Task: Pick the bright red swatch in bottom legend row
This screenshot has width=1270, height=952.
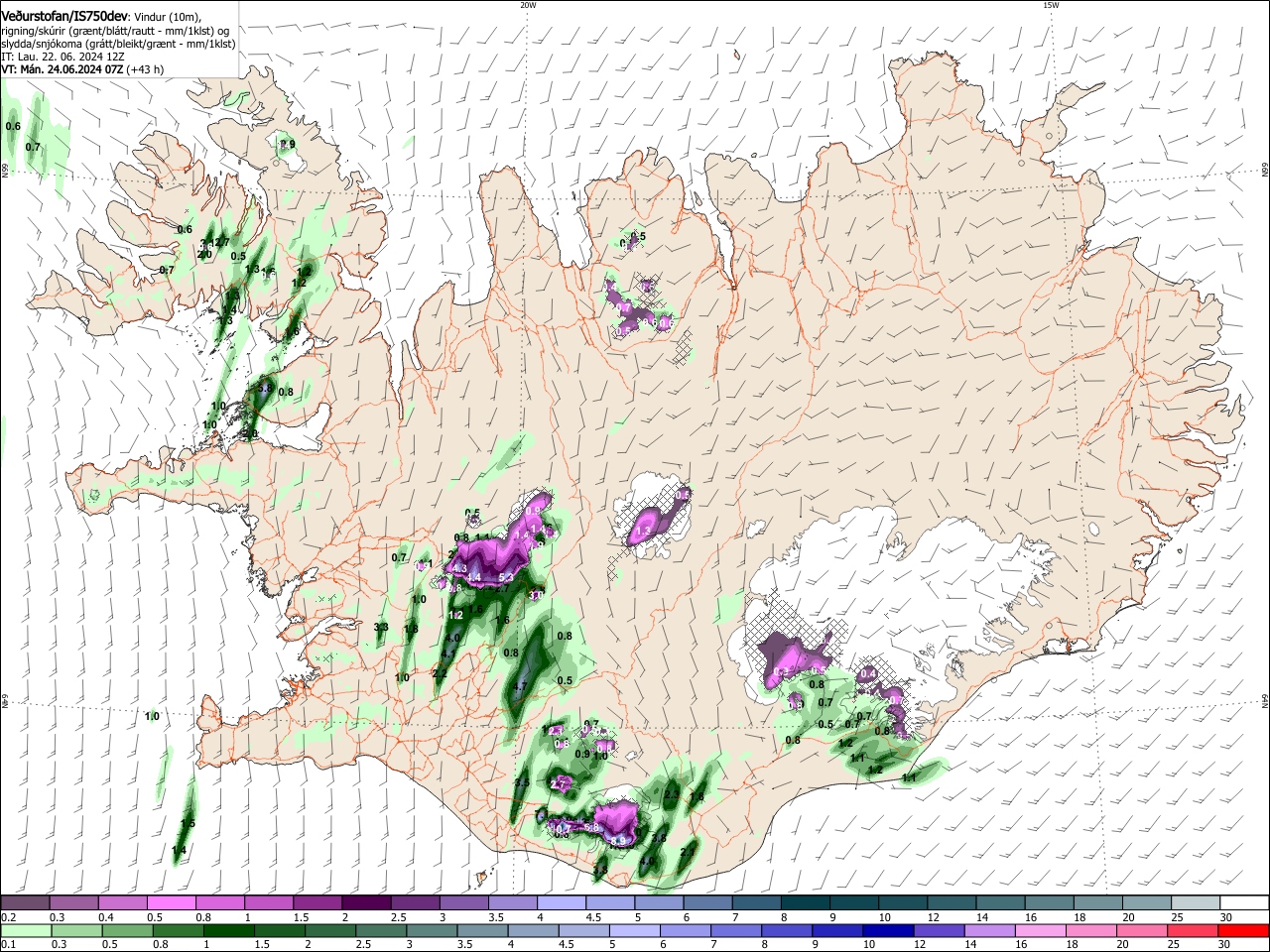Action: [x=1245, y=930]
